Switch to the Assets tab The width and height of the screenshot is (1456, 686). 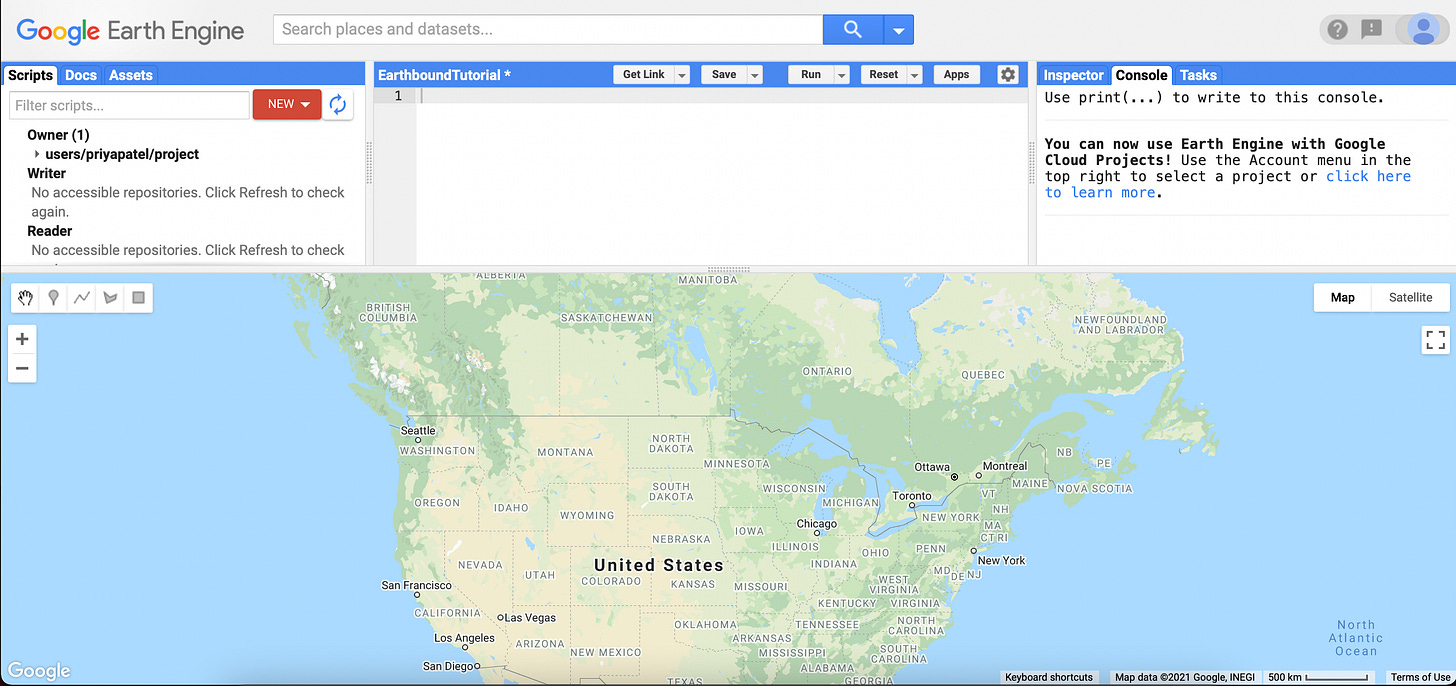131,75
